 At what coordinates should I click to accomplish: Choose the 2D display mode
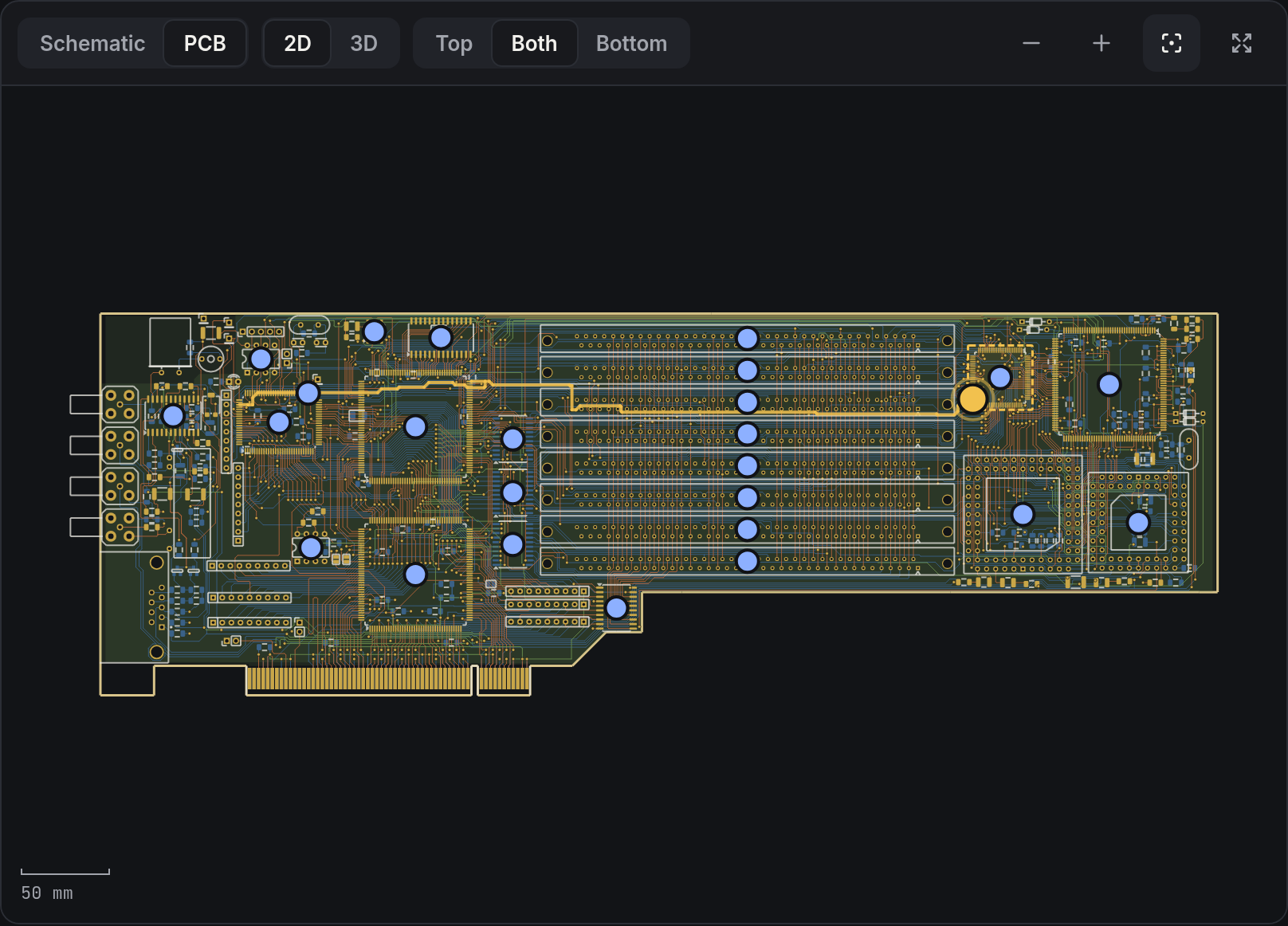pyautogui.click(x=297, y=43)
